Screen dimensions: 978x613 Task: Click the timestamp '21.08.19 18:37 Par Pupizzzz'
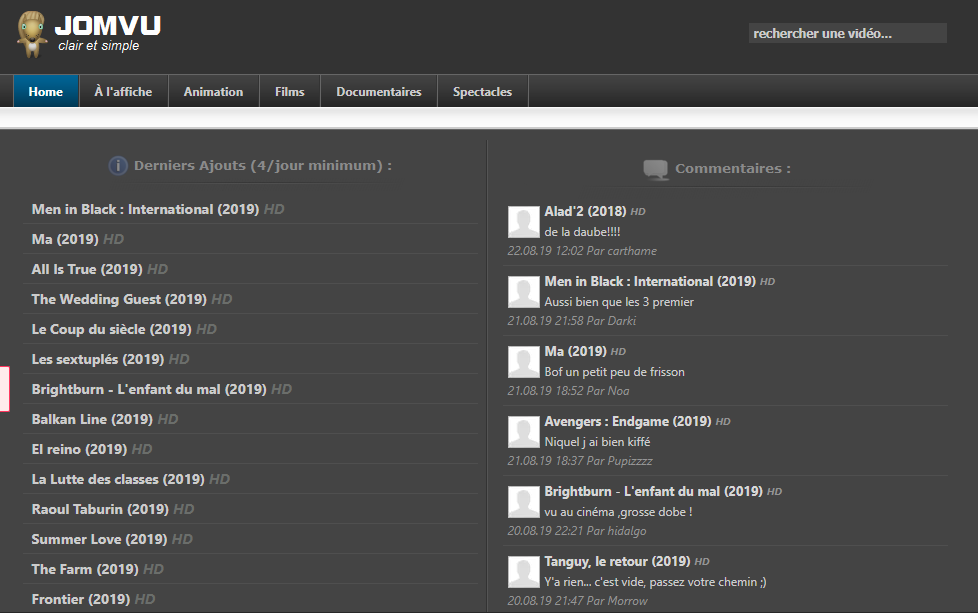(579, 461)
